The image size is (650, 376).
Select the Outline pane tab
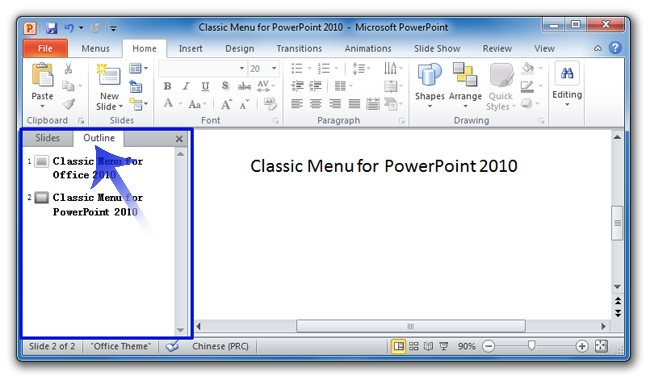click(x=99, y=138)
